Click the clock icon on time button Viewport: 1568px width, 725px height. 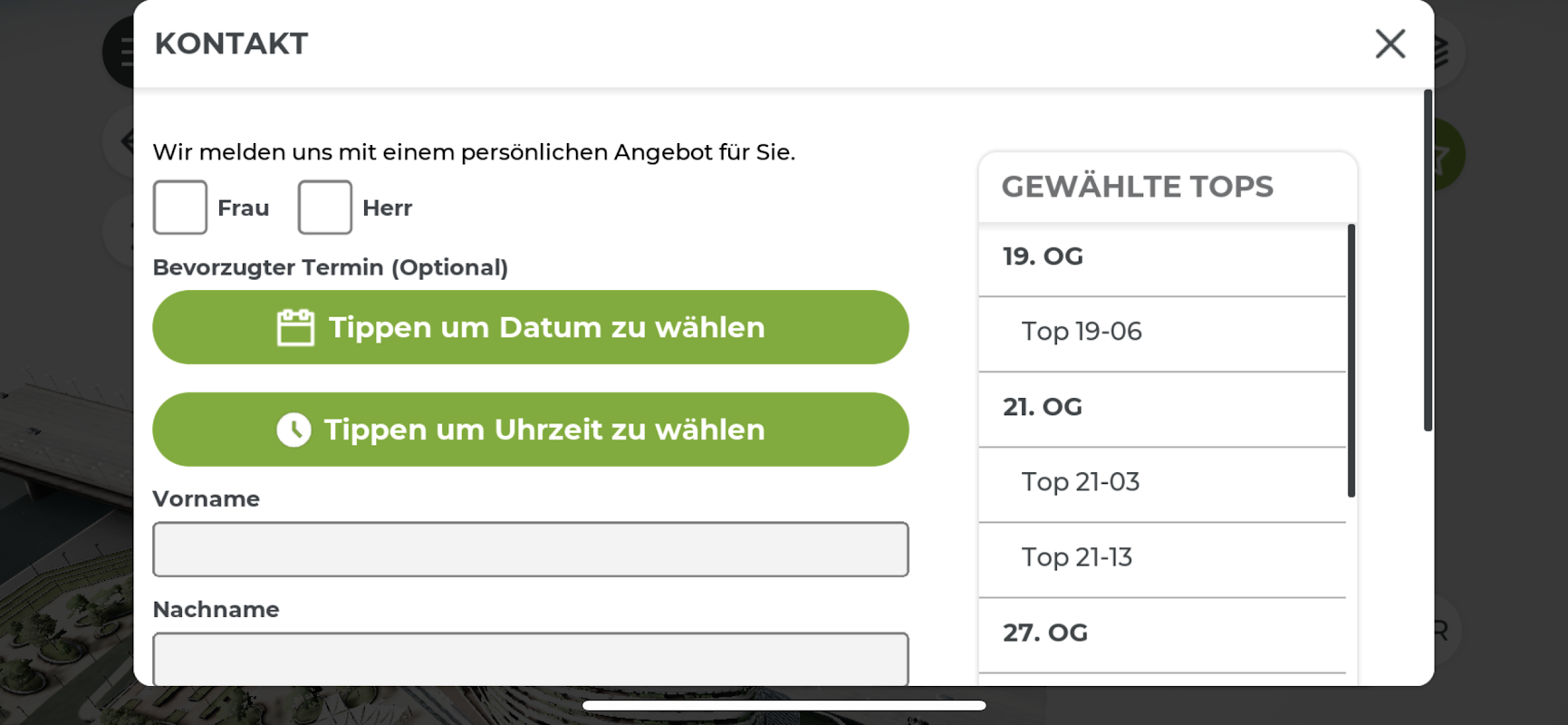293,430
